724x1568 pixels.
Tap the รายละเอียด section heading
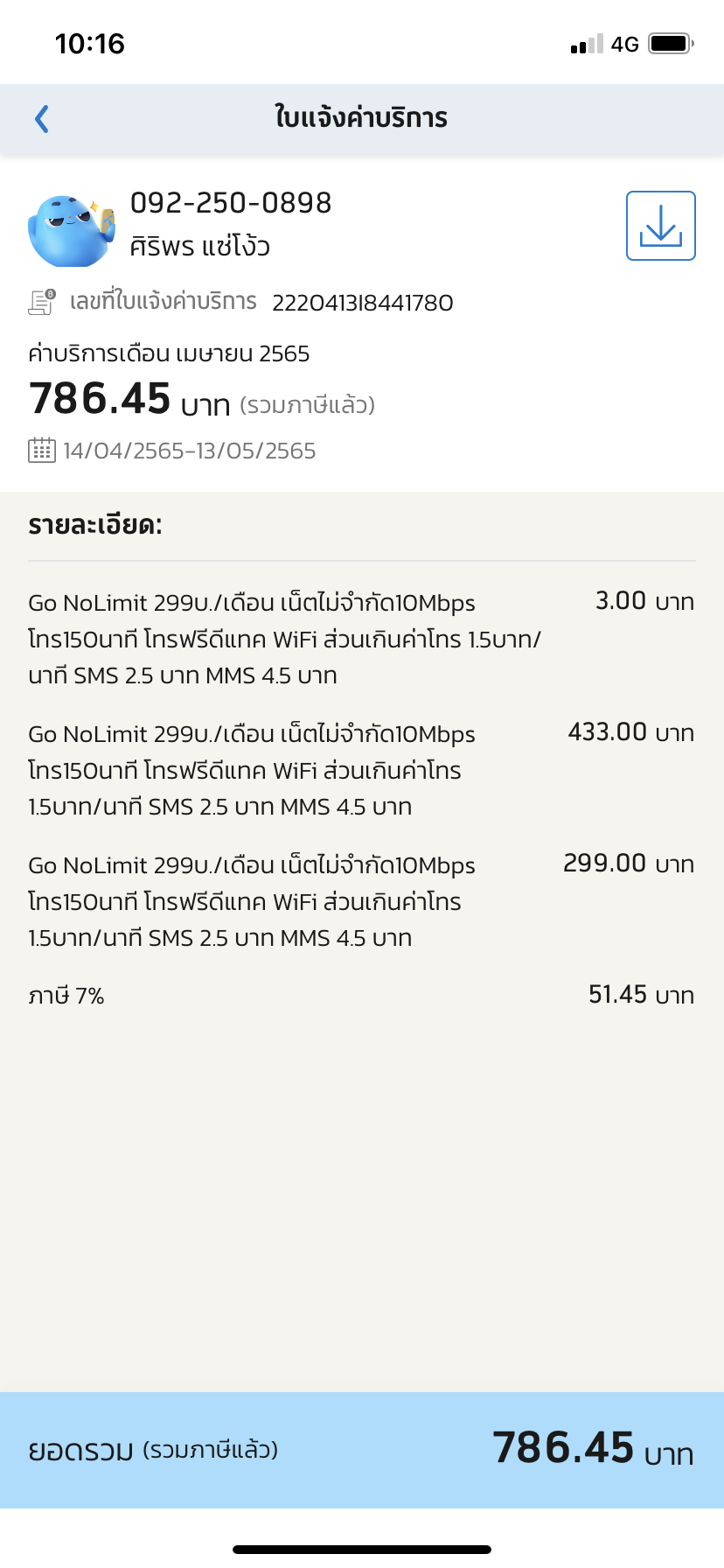coord(95,525)
